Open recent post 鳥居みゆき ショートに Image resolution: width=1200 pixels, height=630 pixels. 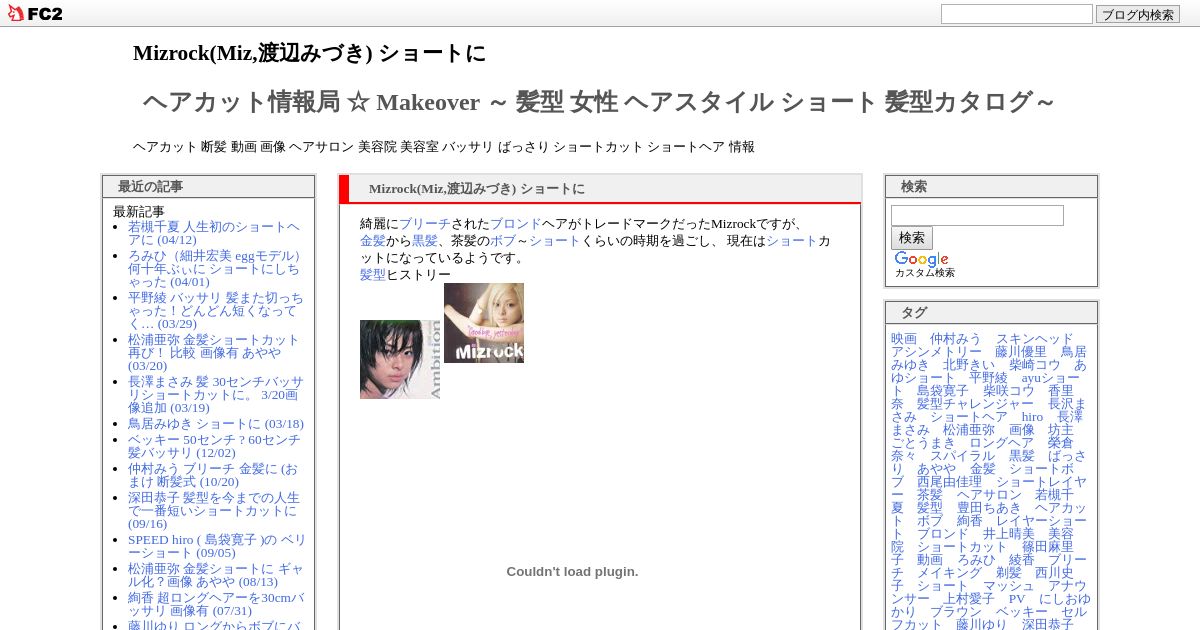(x=216, y=424)
